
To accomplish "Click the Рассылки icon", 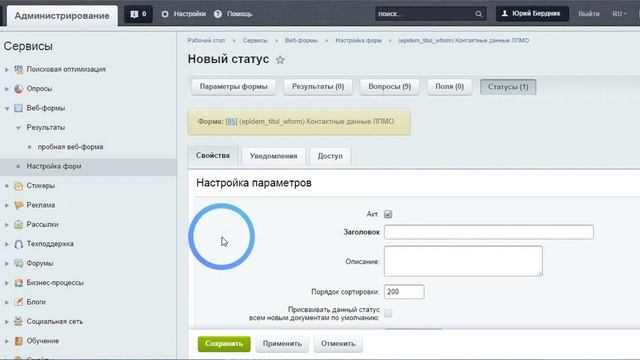I will click(18, 224).
